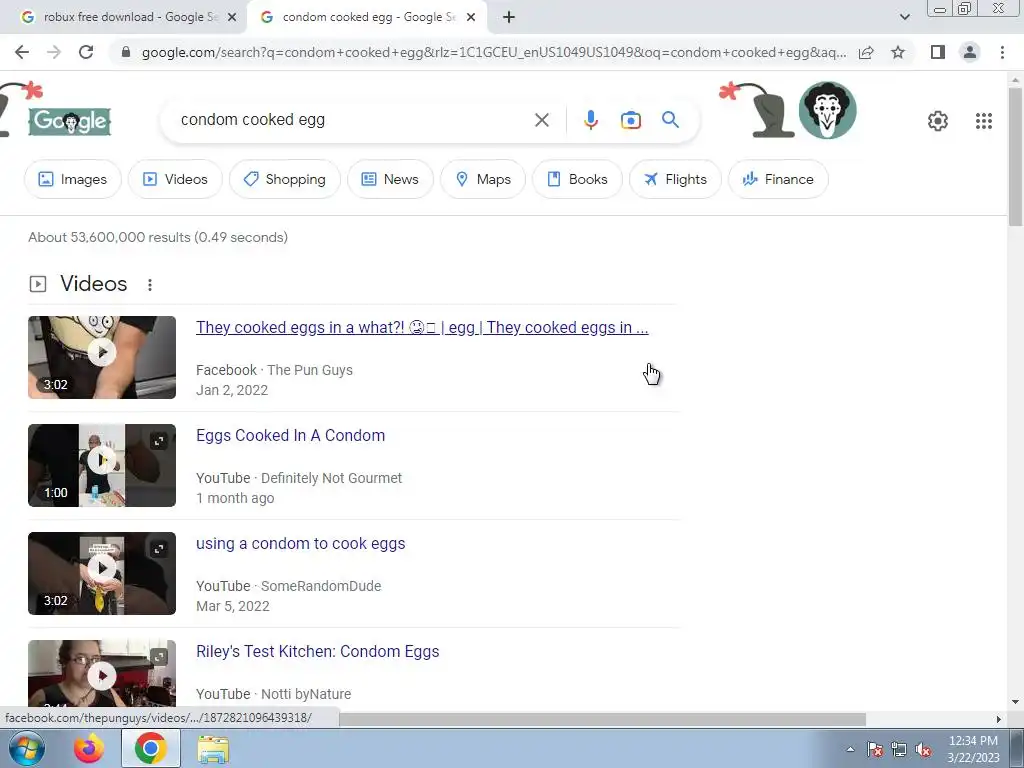Share this page via address bar icon
The image size is (1024, 768).
tap(866, 52)
